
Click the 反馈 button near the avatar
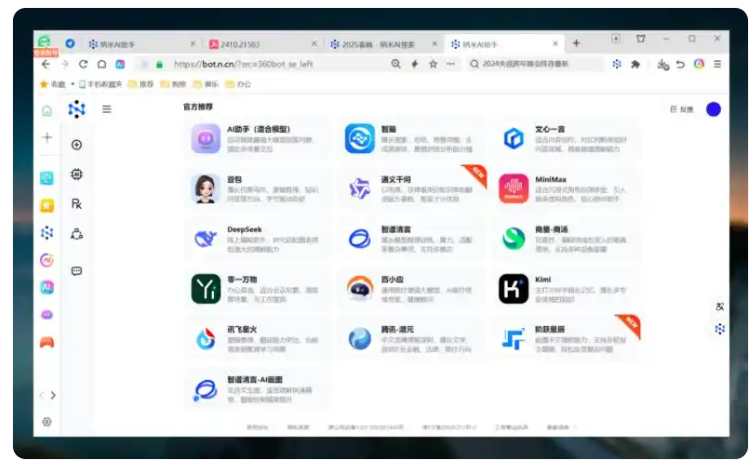click(682, 109)
